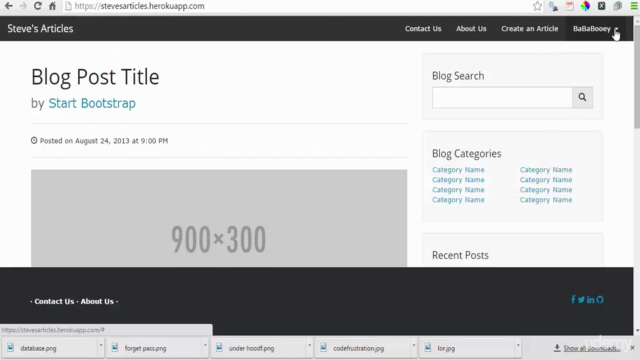Click the Blog Categories heading
The image size is (640, 360).
(x=467, y=153)
